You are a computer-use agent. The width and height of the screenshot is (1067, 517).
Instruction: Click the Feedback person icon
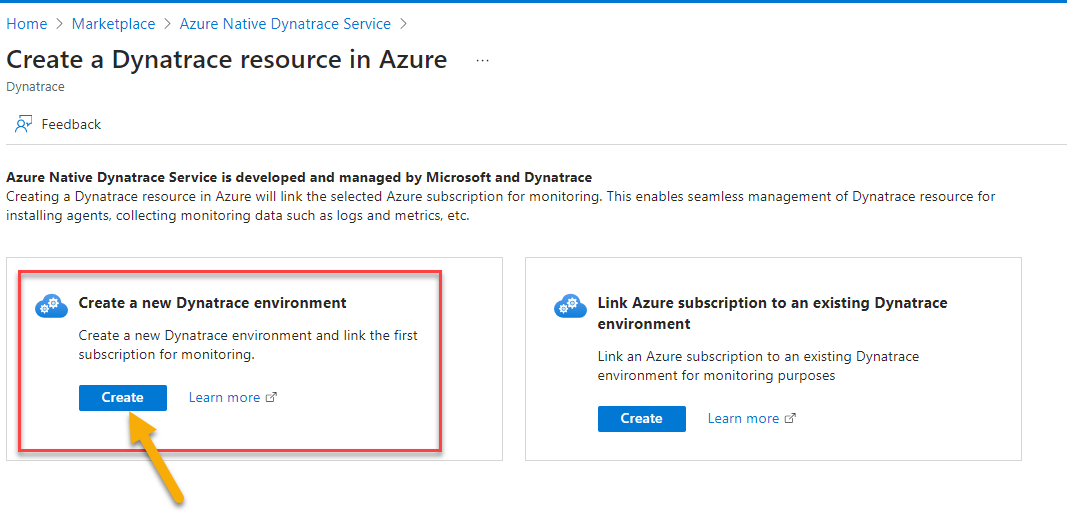tap(23, 124)
